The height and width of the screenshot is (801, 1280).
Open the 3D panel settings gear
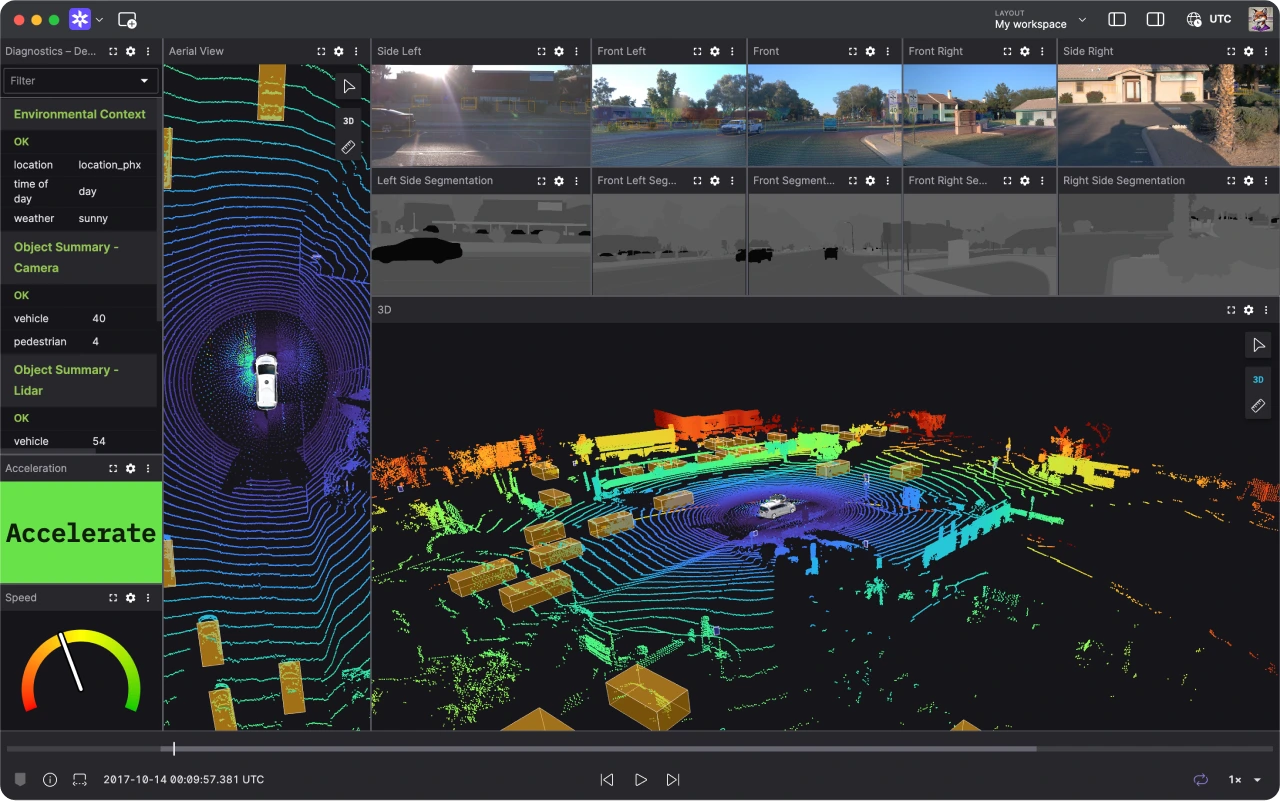tap(1248, 310)
